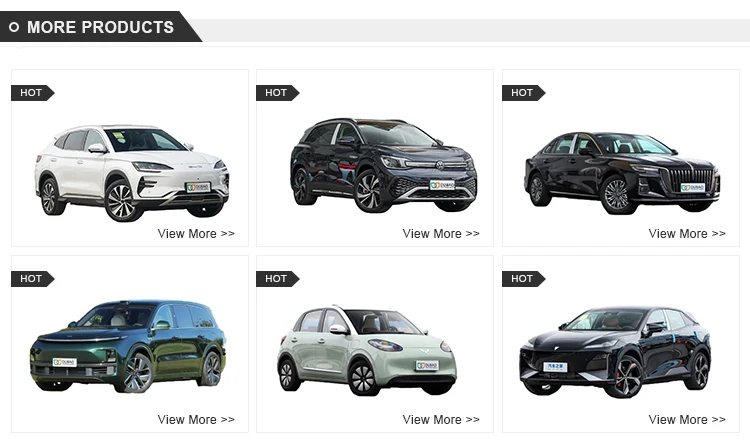This screenshot has height=444, width=750.
Task: Open View More for the light green mini car
Action: point(441,420)
